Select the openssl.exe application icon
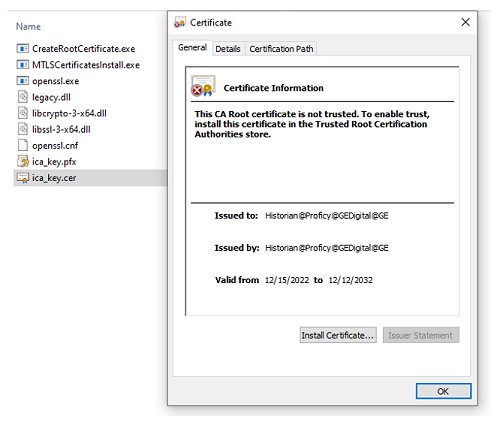The height and width of the screenshot is (422, 491). click(23, 81)
